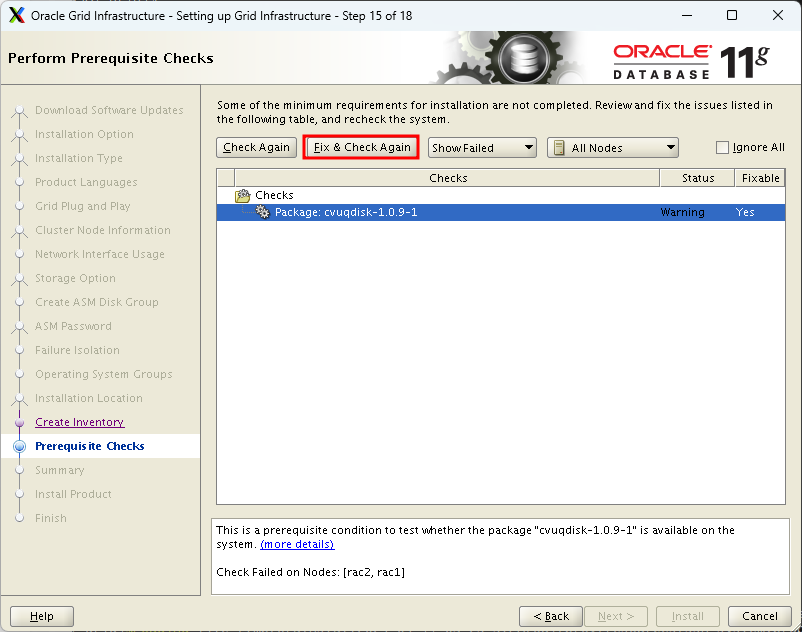This screenshot has width=802, height=632.
Task: Click the Checks column header
Action: tap(448, 178)
